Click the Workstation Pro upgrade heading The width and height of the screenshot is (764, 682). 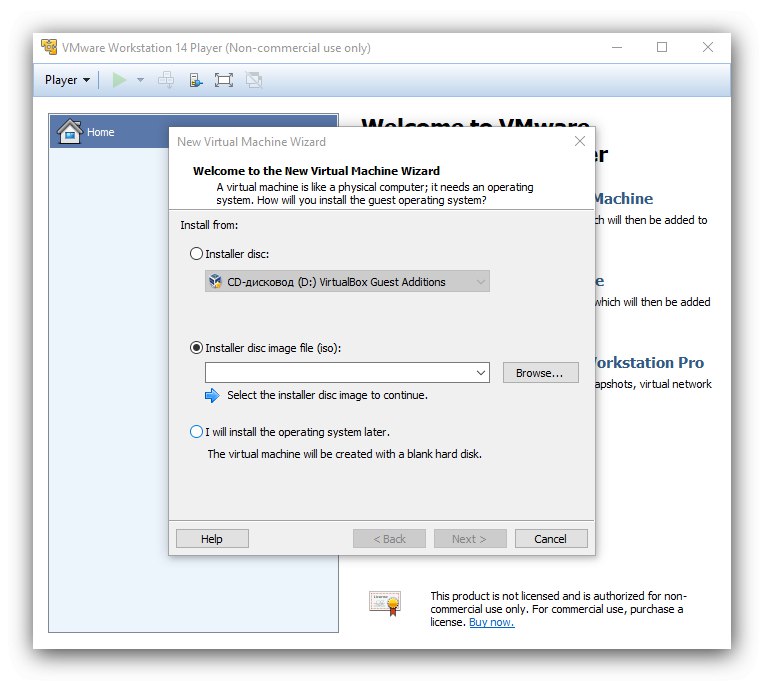tap(649, 362)
